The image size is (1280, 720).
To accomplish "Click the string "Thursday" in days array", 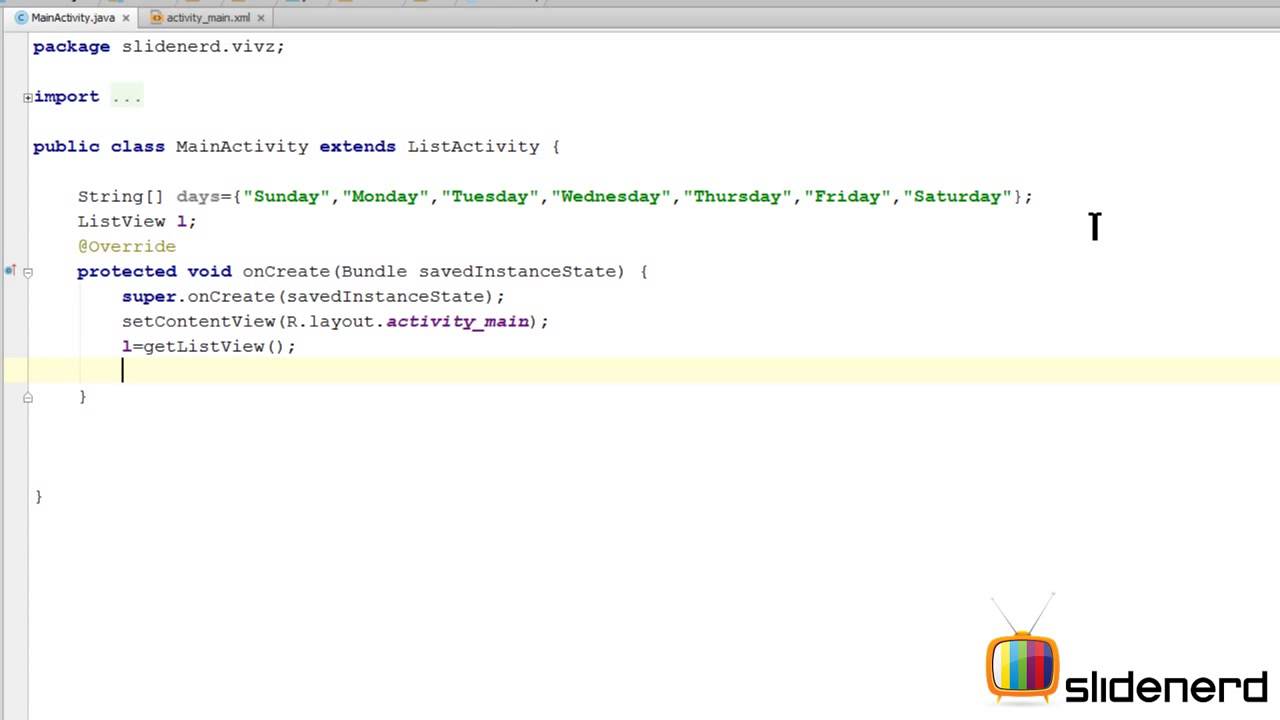I will [738, 197].
